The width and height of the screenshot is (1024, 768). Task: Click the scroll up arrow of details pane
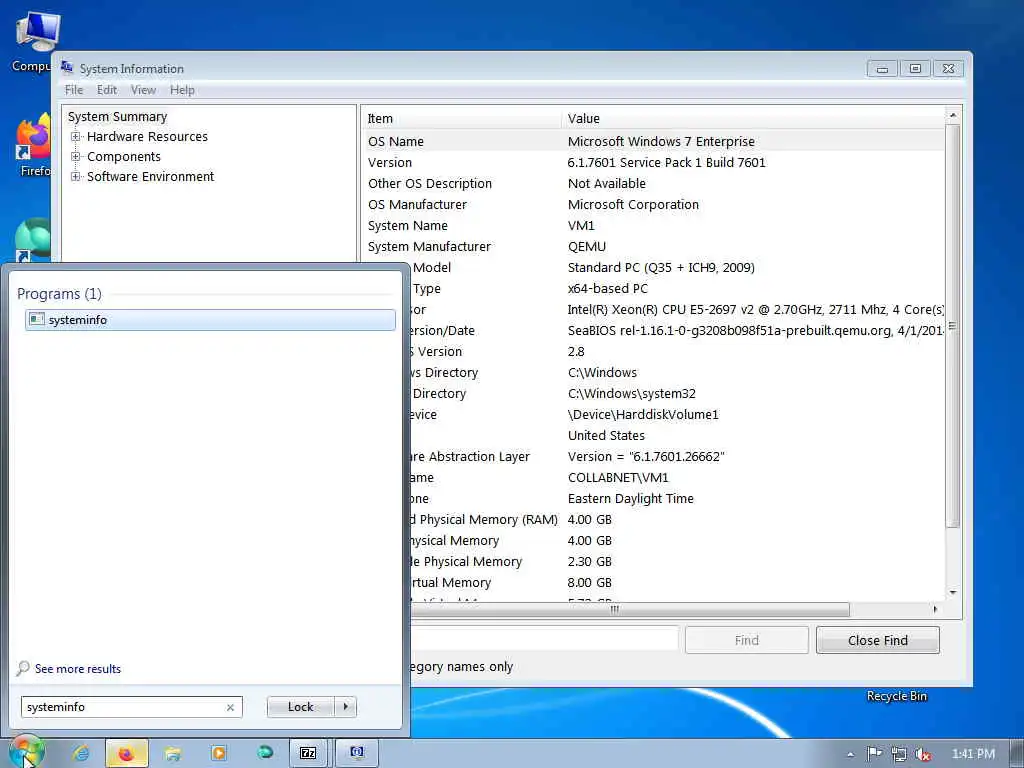pos(953,115)
